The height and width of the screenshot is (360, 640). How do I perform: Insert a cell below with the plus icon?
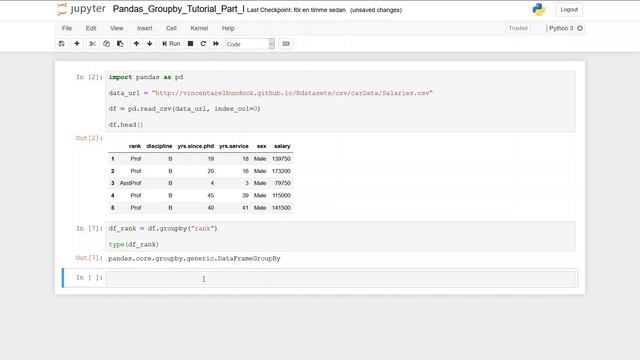pos(77,44)
